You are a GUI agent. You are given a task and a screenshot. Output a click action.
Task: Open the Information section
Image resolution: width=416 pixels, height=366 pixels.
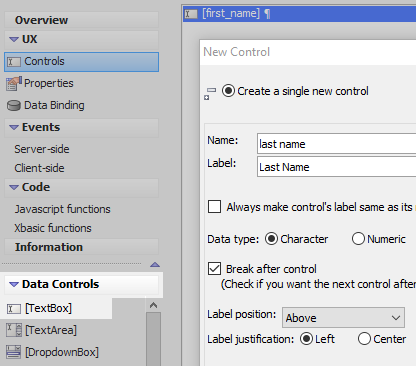coord(81,247)
